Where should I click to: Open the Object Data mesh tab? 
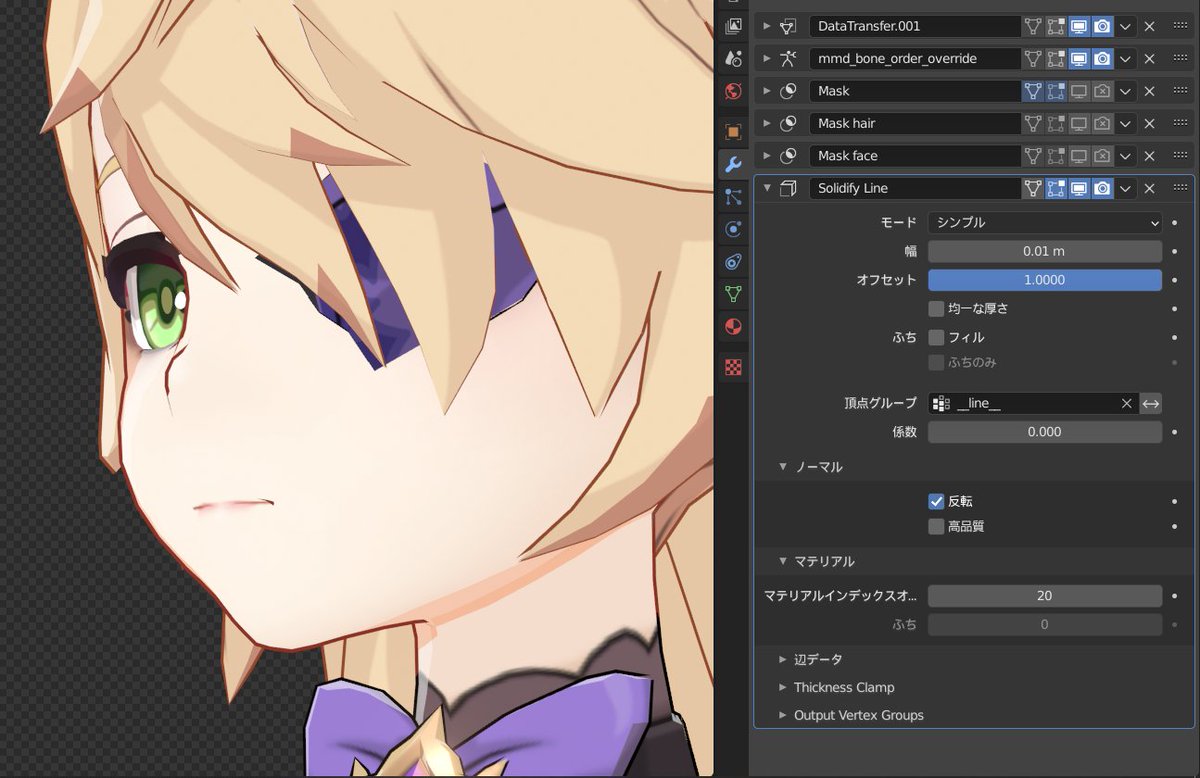[733, 294]
